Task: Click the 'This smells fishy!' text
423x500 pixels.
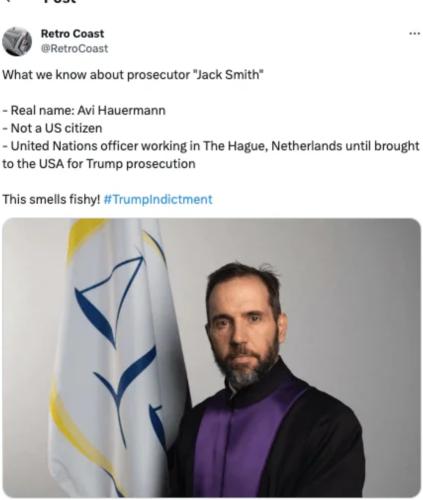Action: tap(51, 199)
